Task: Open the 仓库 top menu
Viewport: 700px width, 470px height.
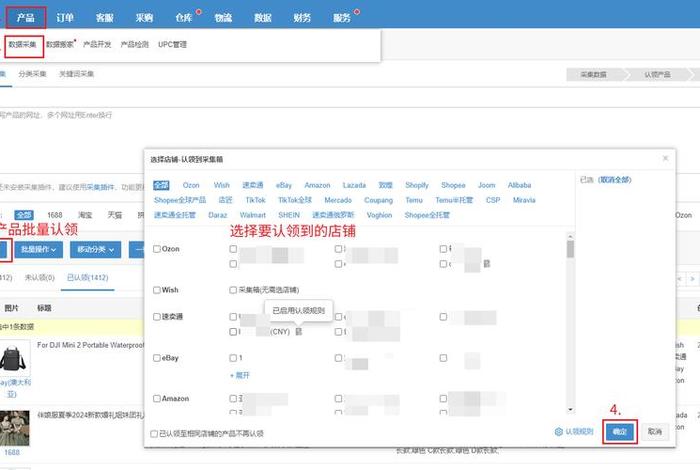Action: tap(183, 17)
